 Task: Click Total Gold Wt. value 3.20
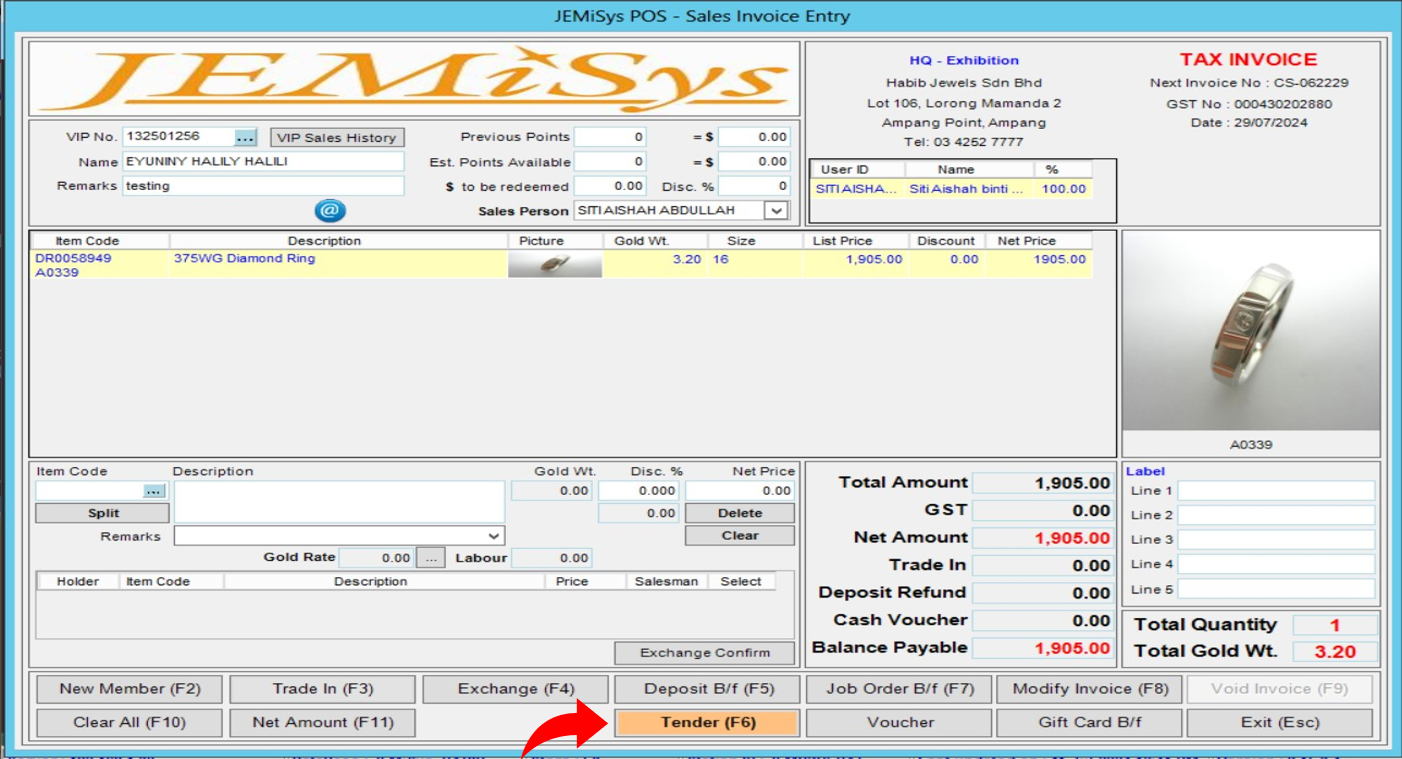click(x=1335, y=652)
